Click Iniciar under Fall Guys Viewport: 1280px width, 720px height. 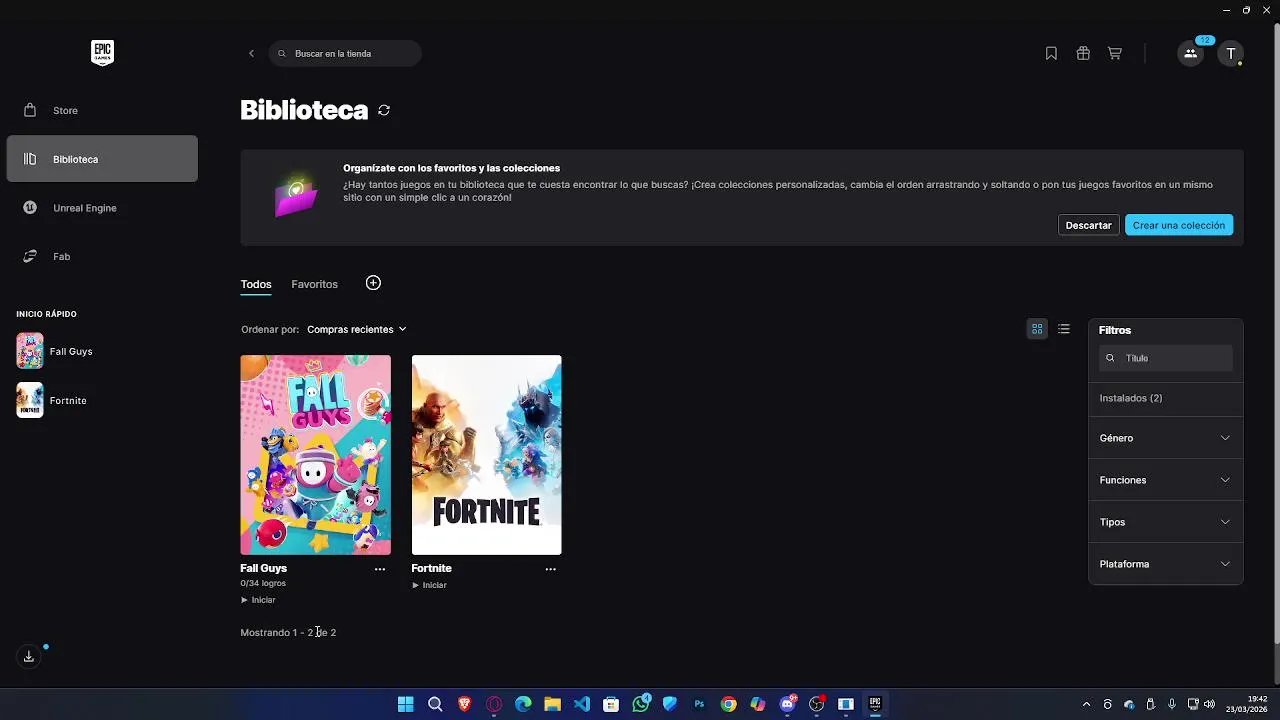[258, 600]
